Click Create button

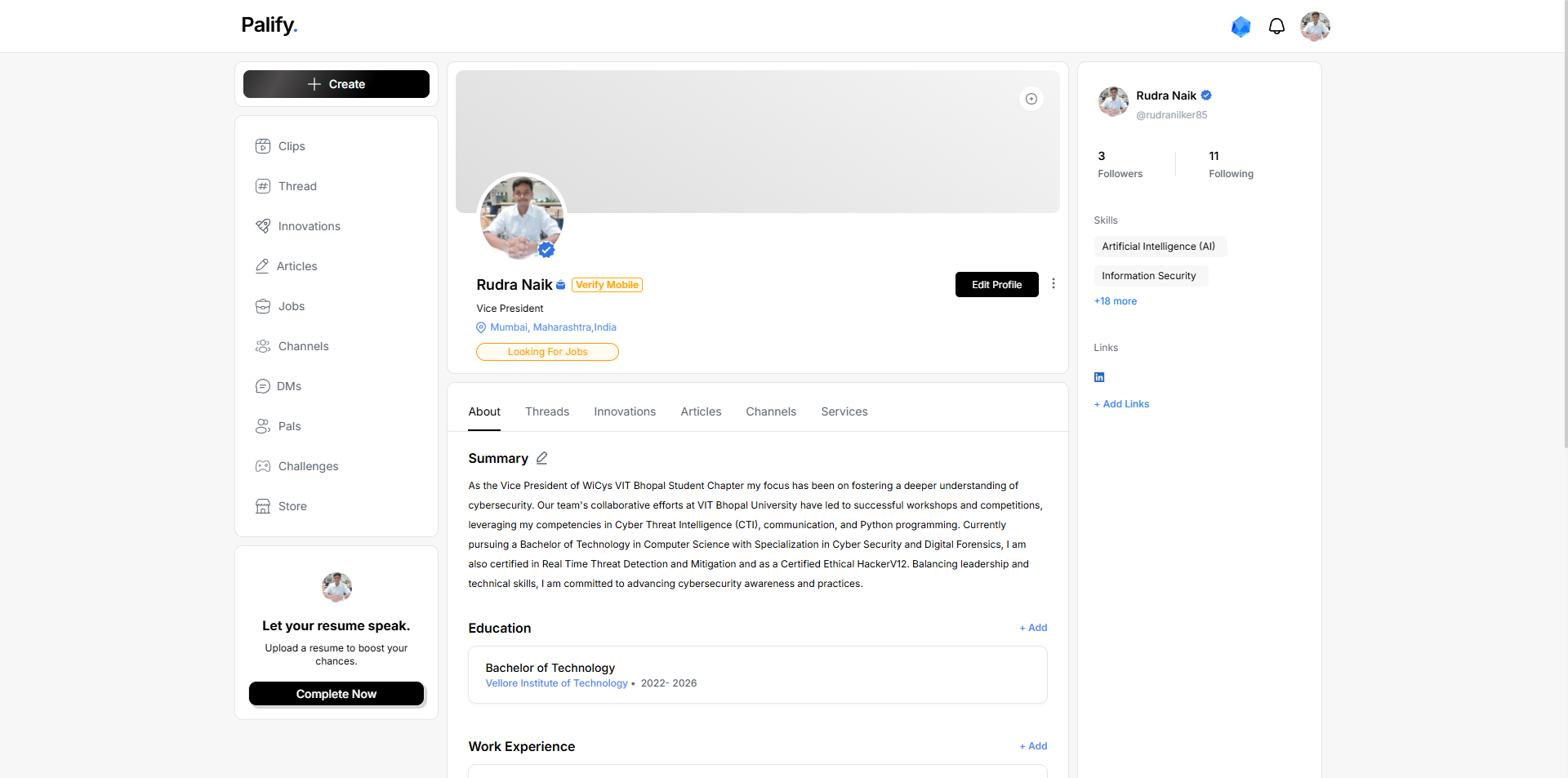click(x=336, y=84)
